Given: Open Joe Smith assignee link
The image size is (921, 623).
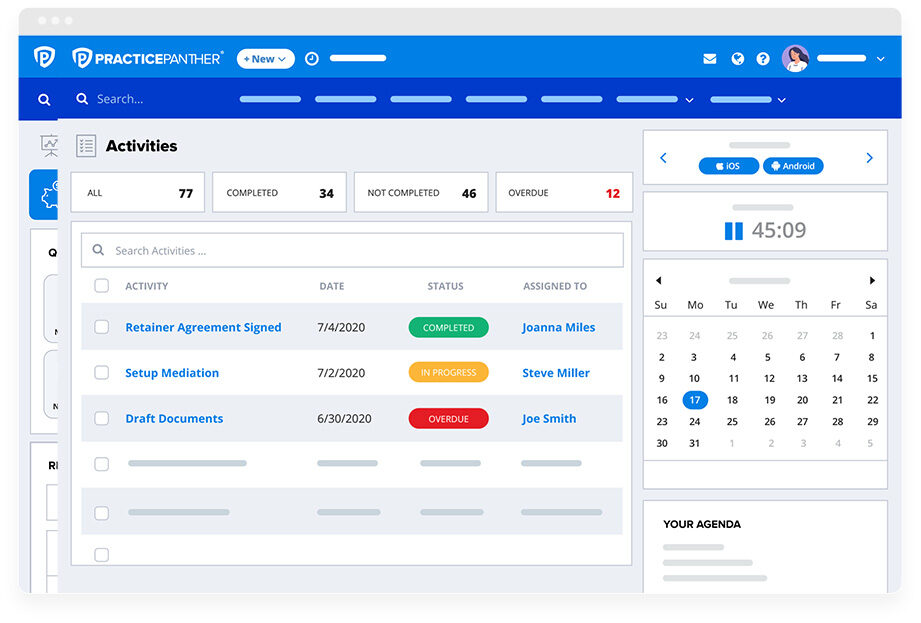Looking at the screenshot, I should coord(549,419).
